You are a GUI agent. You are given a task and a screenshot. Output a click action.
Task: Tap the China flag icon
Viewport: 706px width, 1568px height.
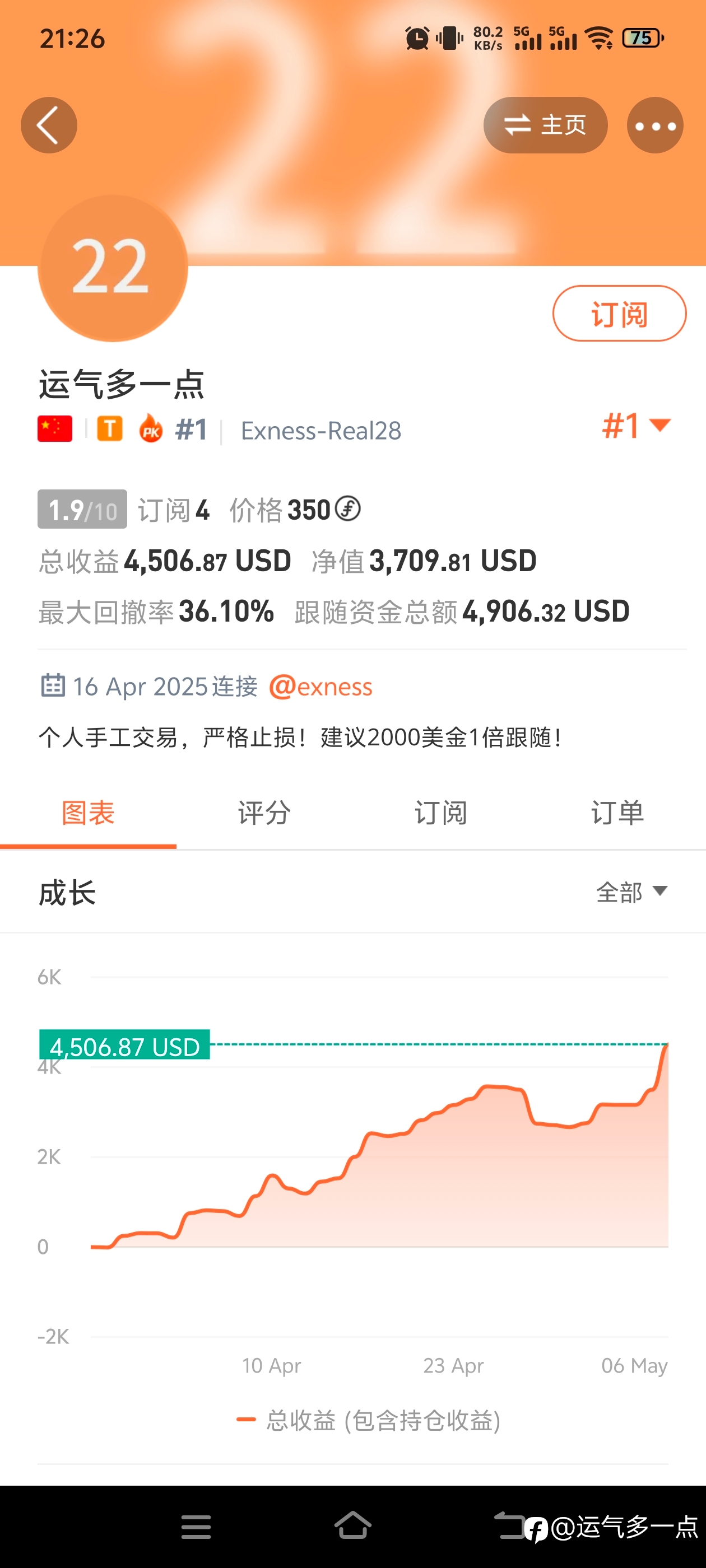coord(55,428)
